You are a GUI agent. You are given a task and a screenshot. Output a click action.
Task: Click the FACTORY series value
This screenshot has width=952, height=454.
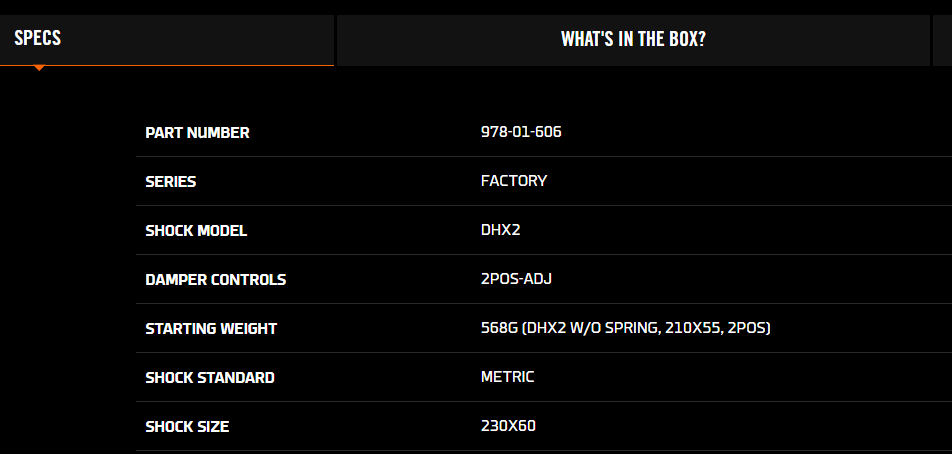(x=514, y=181)
